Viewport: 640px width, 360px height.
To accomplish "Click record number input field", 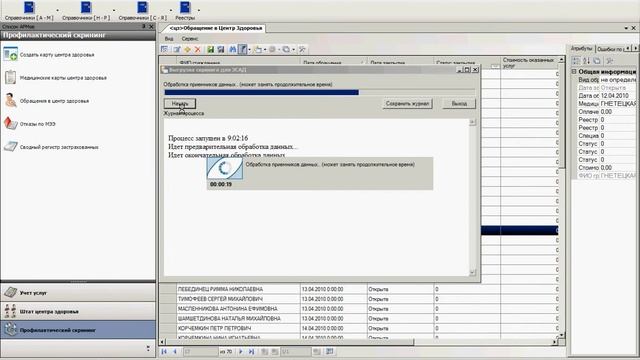I will click(200, 351).
